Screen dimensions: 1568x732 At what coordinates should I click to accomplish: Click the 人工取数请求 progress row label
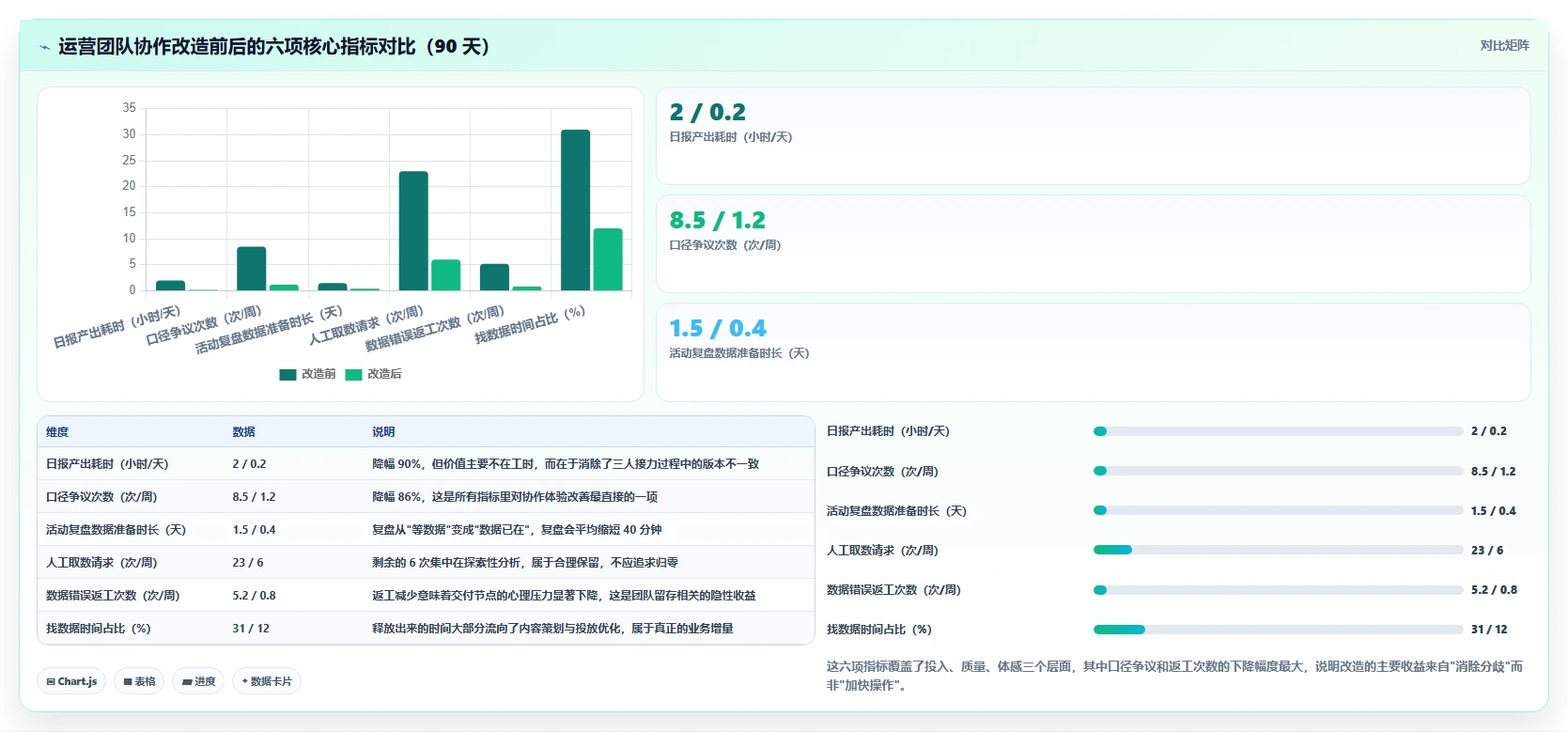pos(882,551)
